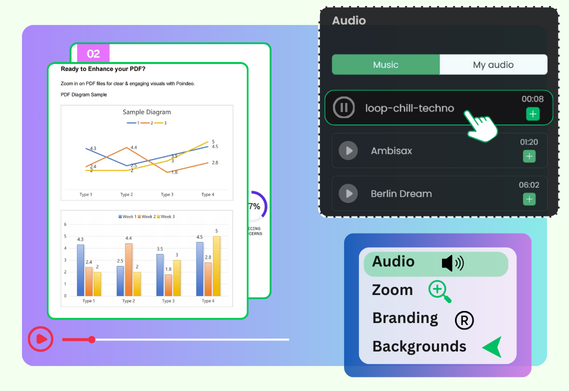The width and height of the screenshot is (569, 391).
Task: Click the 'PDF Diagram Sample' text
Action: click(x=83, y=94)
